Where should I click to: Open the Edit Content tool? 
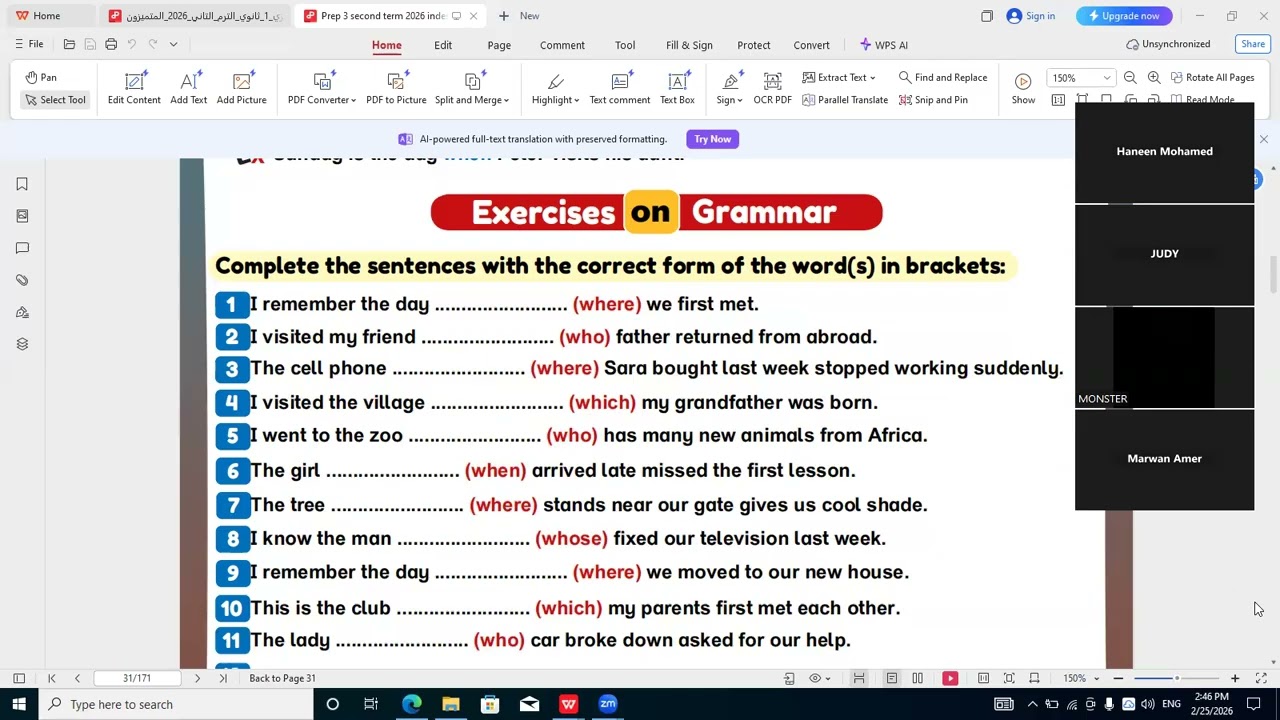(x=134, y=88)
